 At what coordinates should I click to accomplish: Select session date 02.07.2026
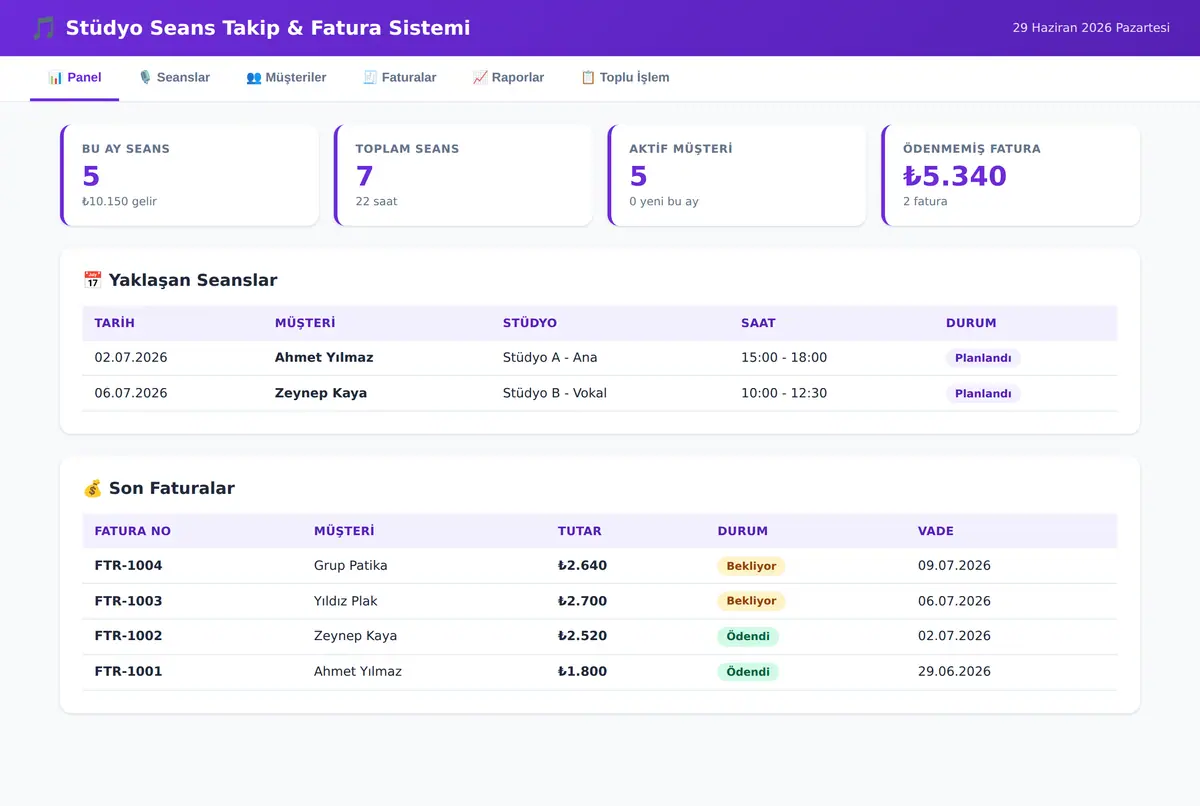[131, 358]
